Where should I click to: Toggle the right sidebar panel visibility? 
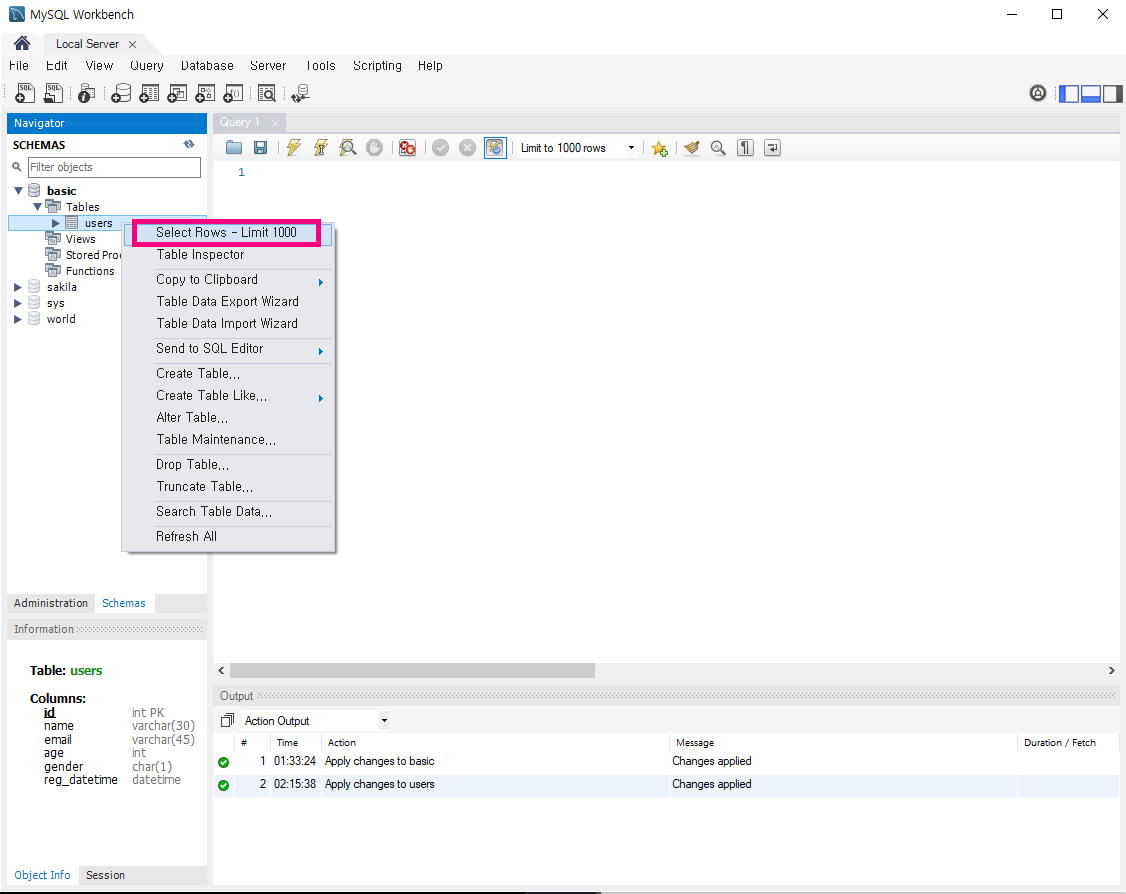(x=1112, y=93)
